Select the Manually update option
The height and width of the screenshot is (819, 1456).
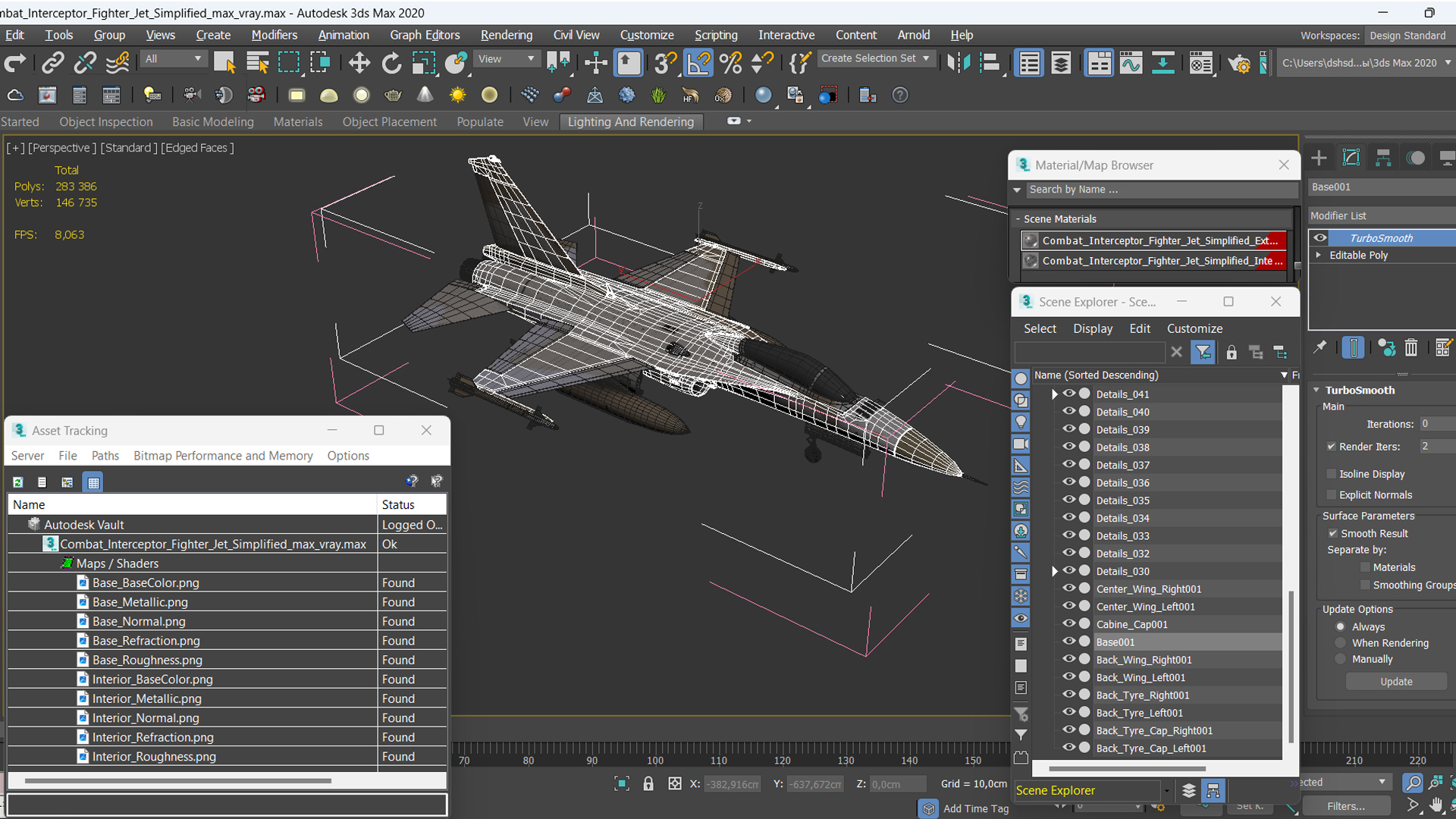(1341, 660)
